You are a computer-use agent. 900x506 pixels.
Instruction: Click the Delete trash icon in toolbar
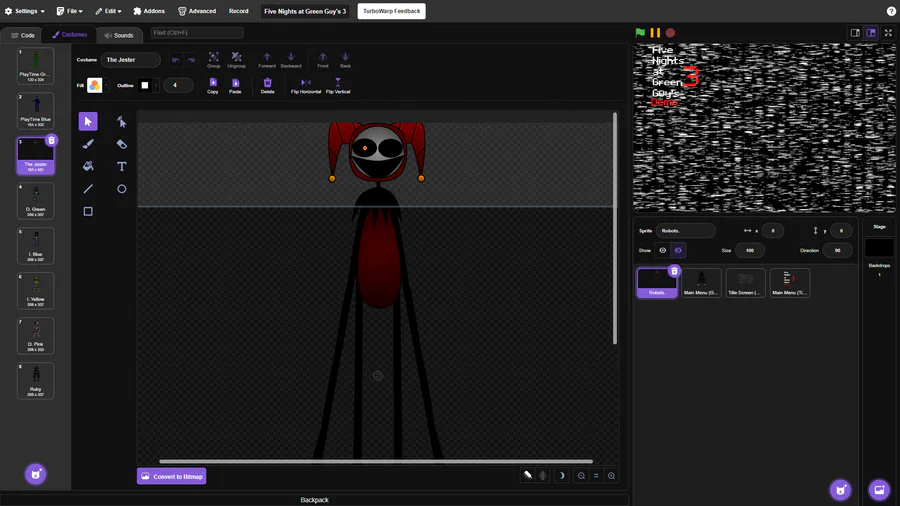(267, 85)
